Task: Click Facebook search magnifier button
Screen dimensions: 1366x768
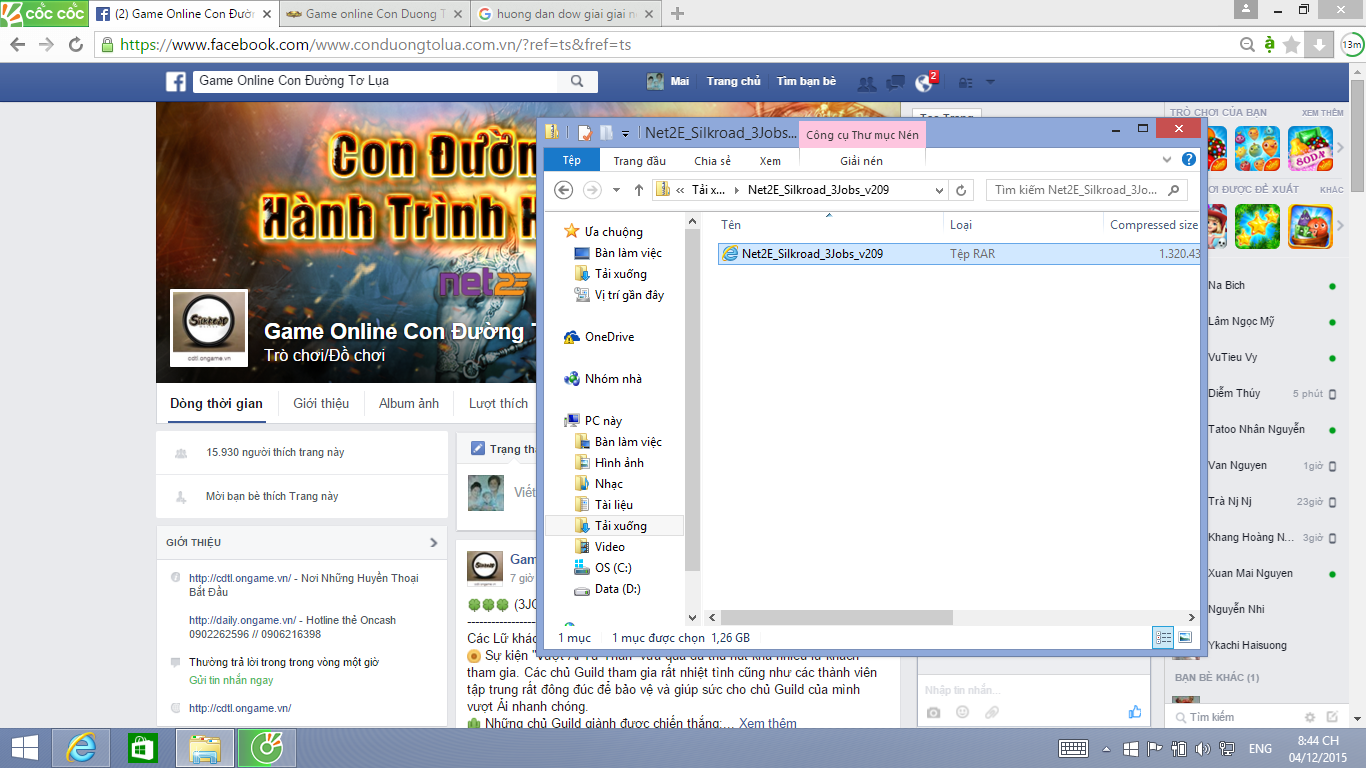Action: [577, 81]
